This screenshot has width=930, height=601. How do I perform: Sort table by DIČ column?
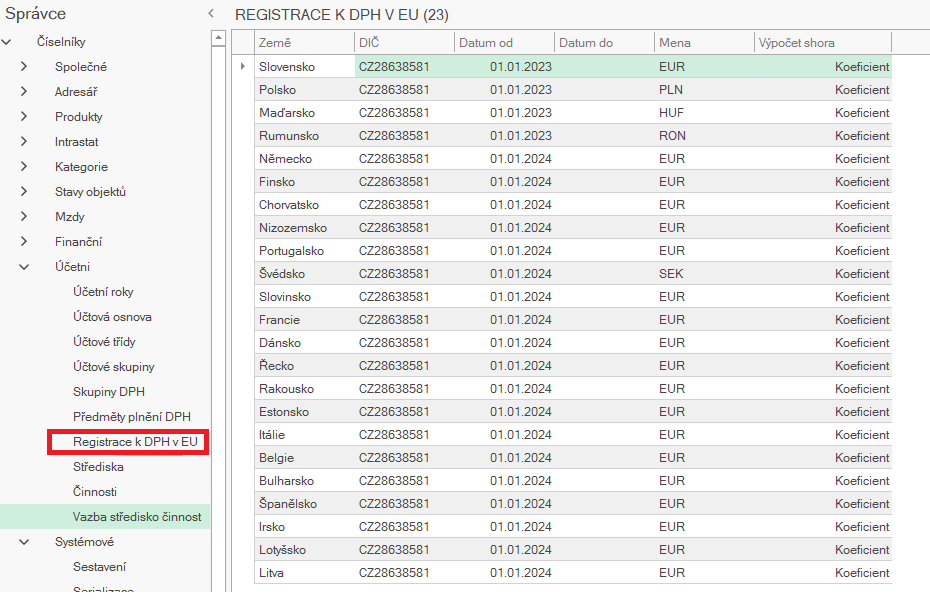[405, 43]
